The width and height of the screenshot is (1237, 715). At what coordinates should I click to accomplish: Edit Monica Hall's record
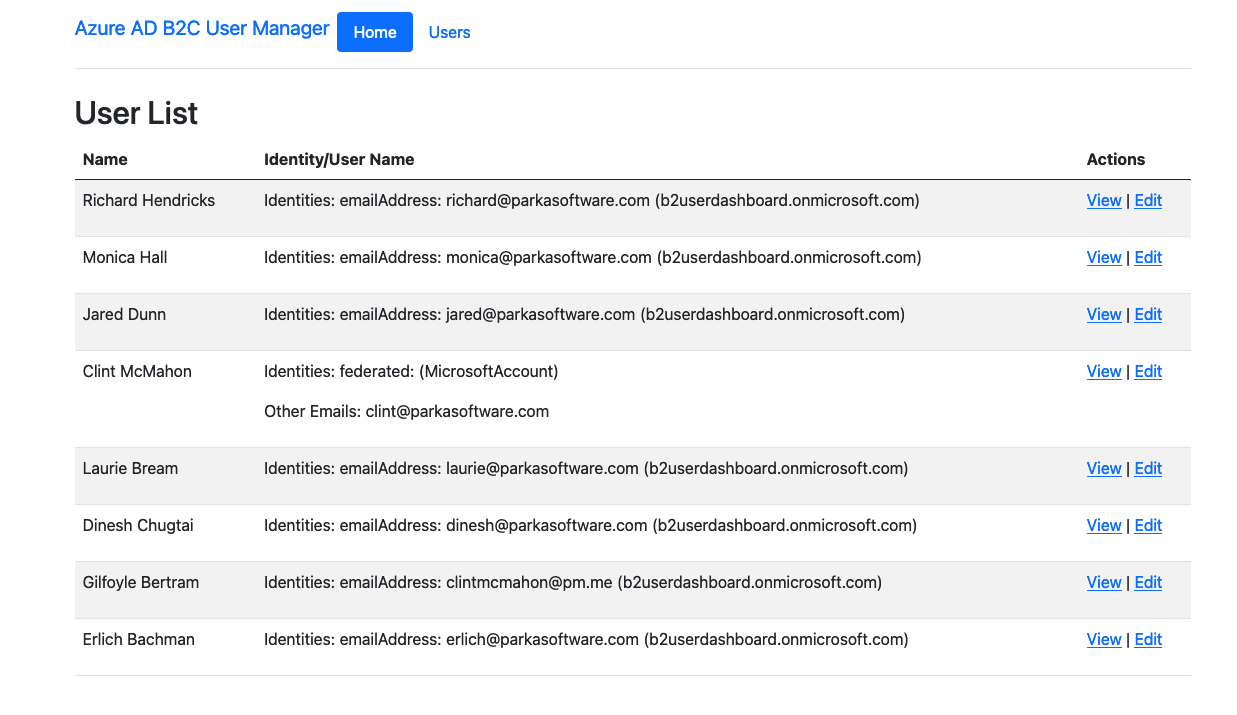[x=1148, y=257]
